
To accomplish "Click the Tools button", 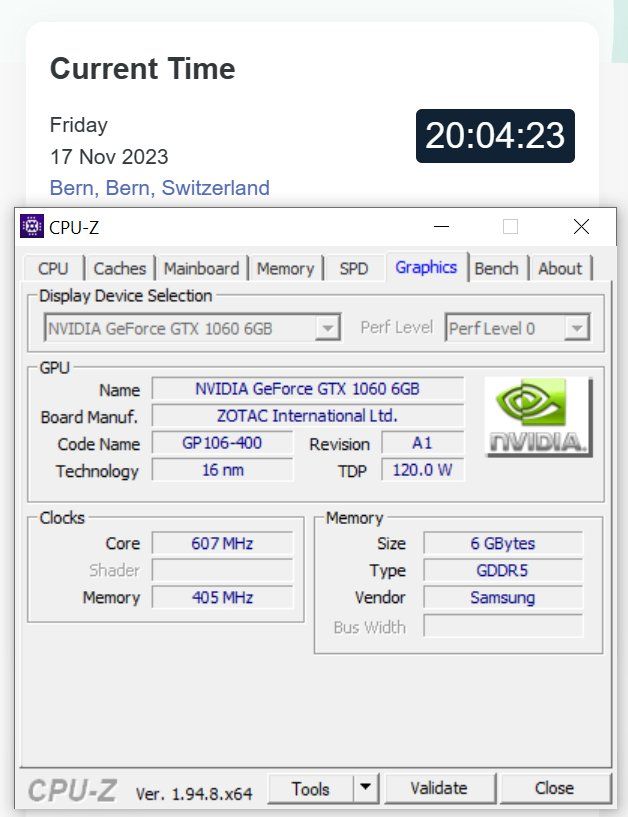I will 311,788.
